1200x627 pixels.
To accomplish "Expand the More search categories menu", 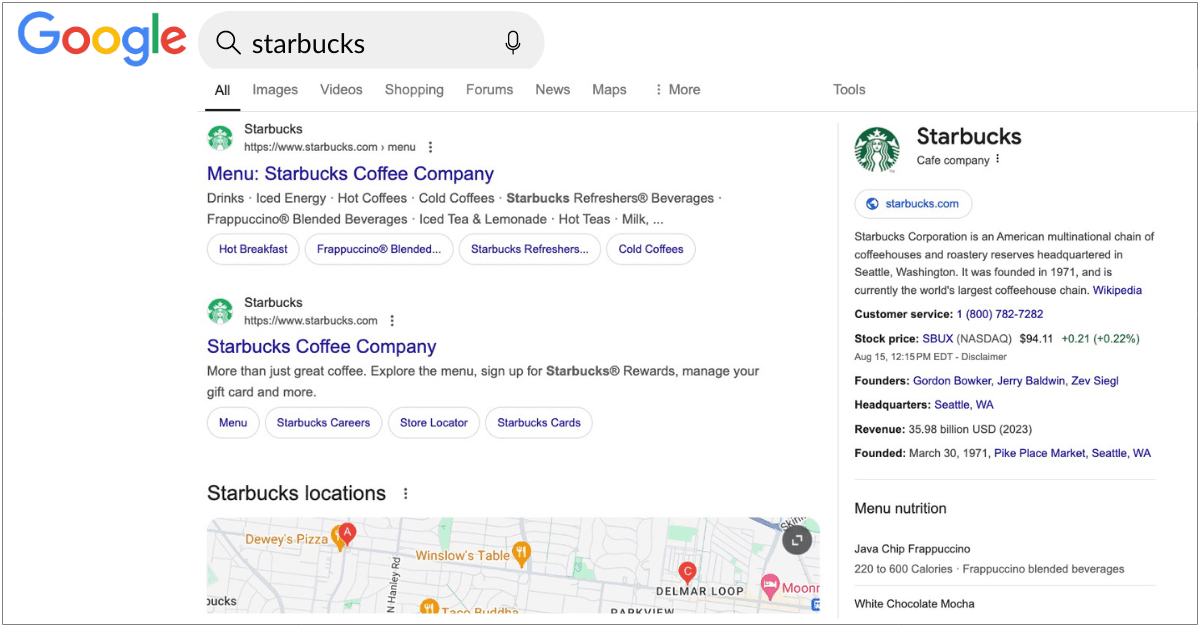I will [x=677, y=90].
